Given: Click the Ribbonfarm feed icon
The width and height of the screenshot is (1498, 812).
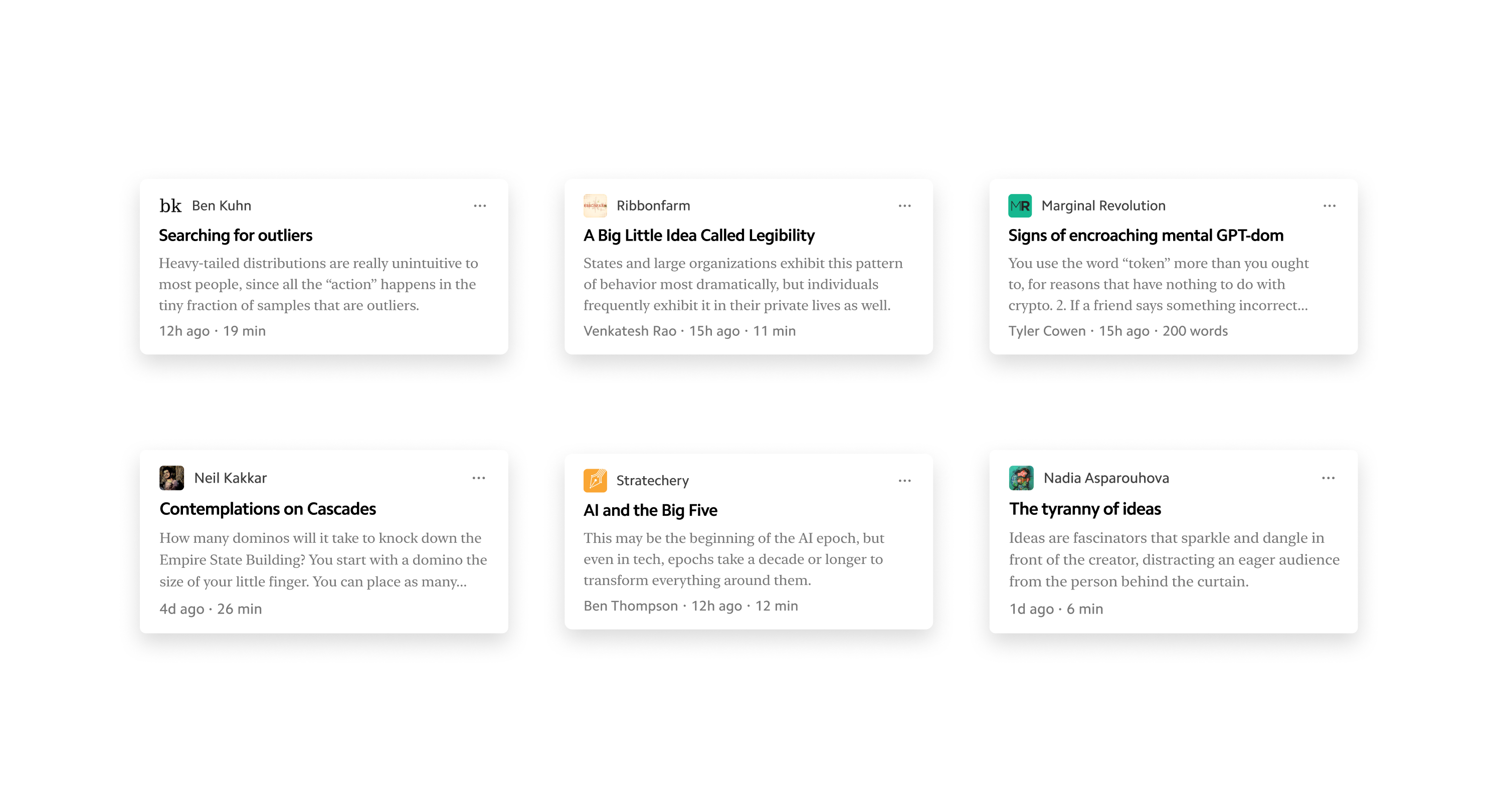Looking at the screenshot, I should [595, 206].
